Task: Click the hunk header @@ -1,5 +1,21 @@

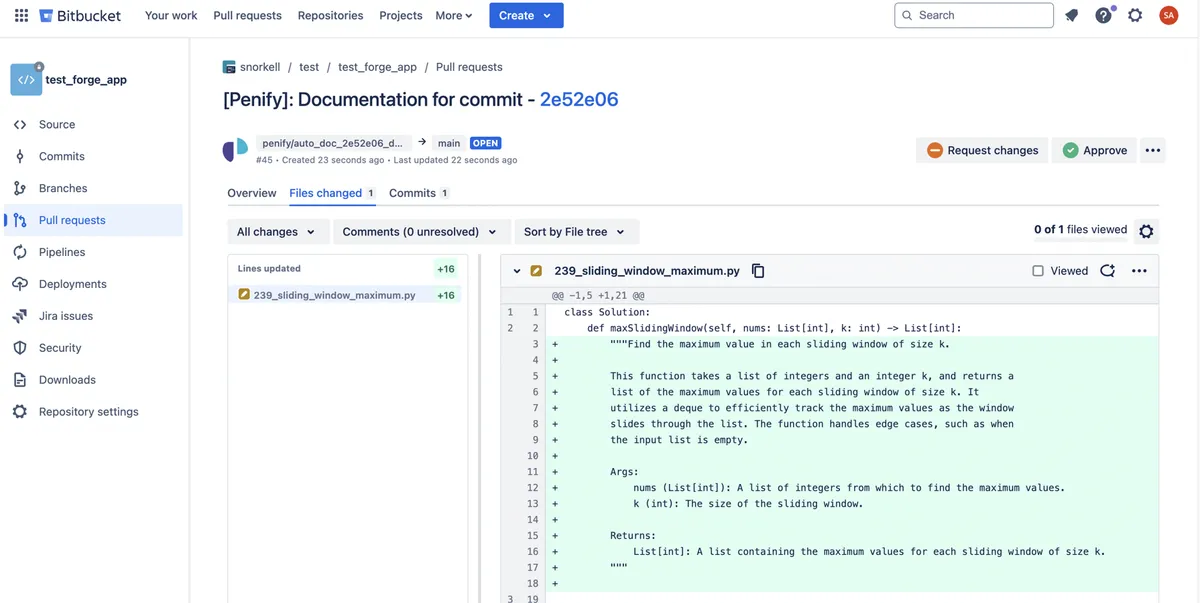Action: tap(598, 296)
